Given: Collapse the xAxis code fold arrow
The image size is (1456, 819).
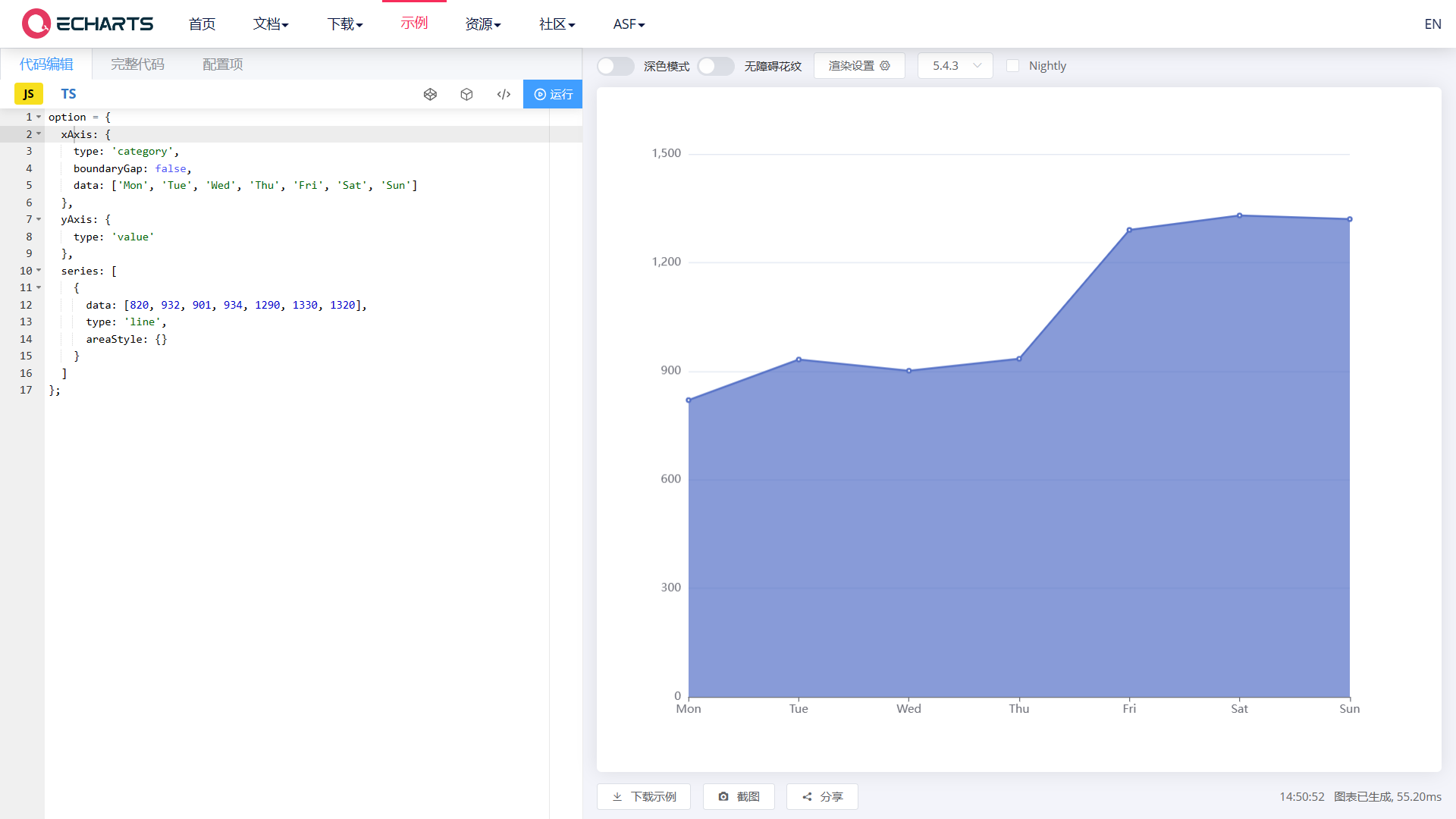Looking at the screenshot, I should 39,134.
